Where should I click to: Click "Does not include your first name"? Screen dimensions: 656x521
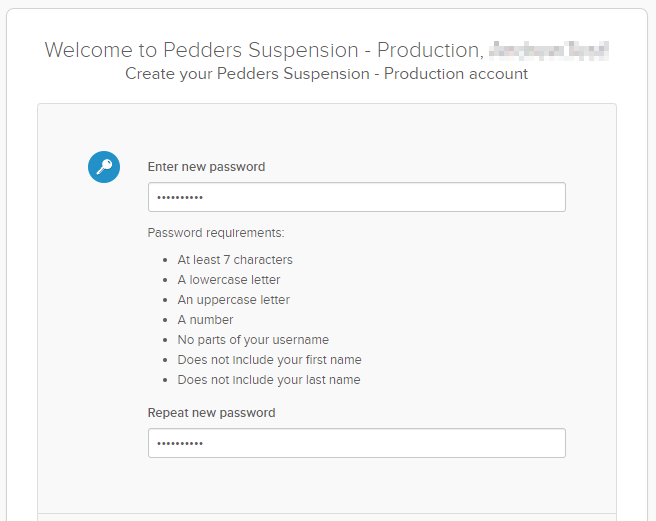click(269, 360)
